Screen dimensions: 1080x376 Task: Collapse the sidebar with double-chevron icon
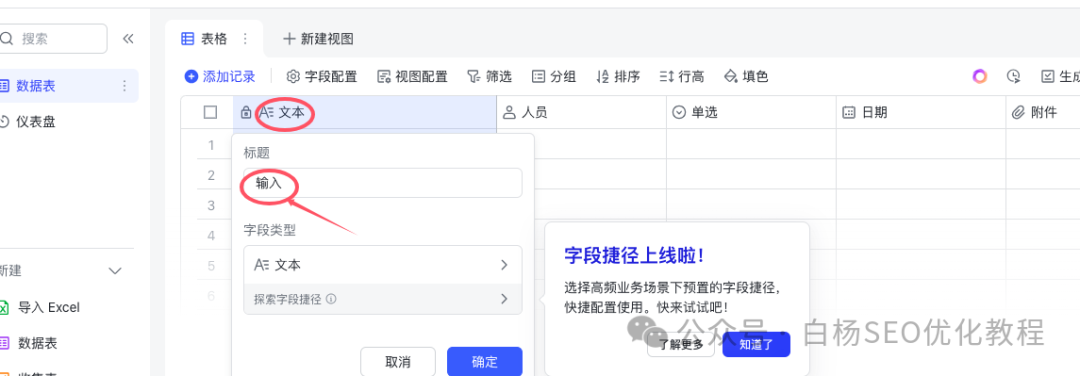click(128, 39)
